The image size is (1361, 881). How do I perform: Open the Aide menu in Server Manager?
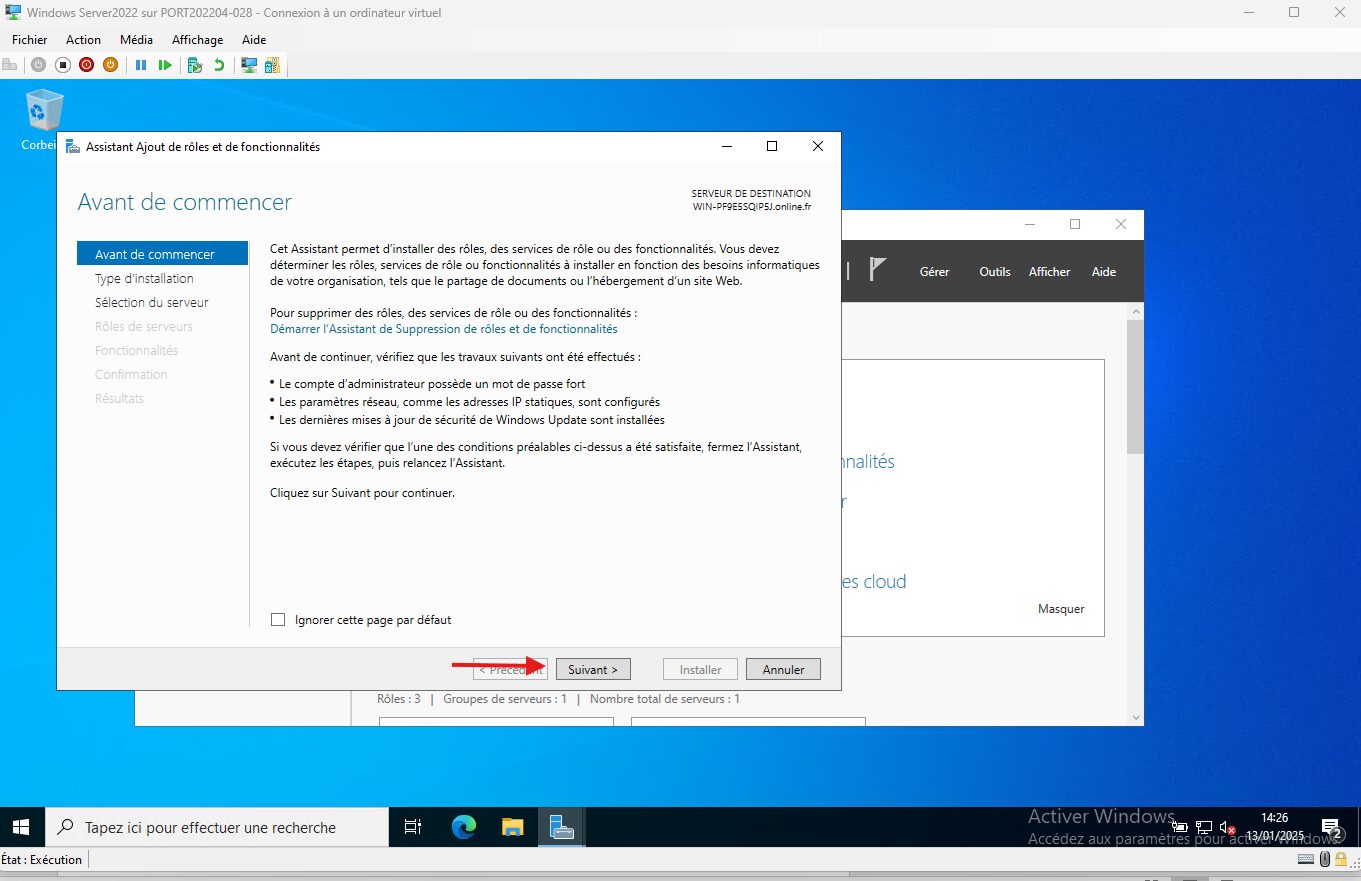1104,272
